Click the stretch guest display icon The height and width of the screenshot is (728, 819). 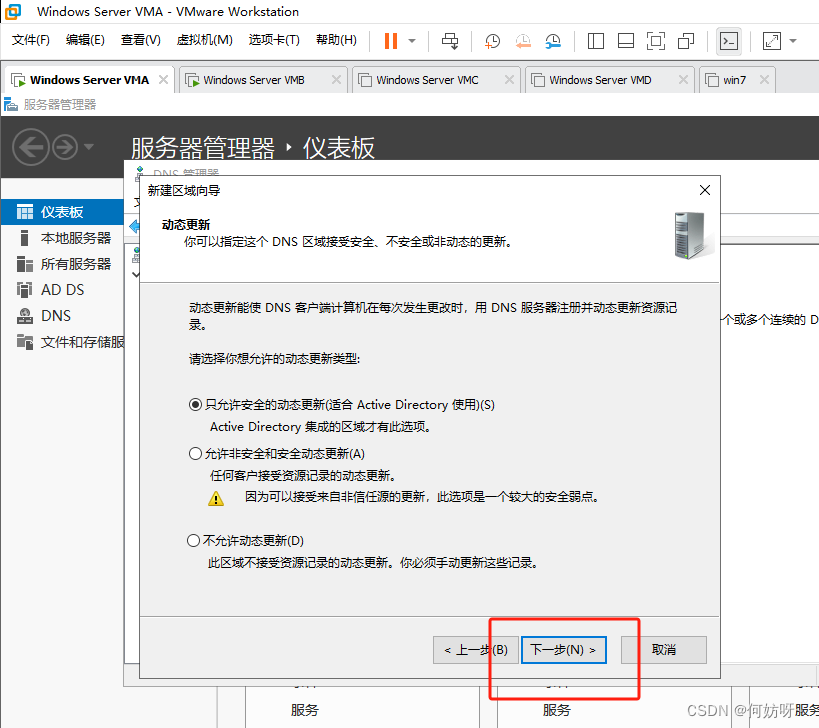(x=771, y=41)
